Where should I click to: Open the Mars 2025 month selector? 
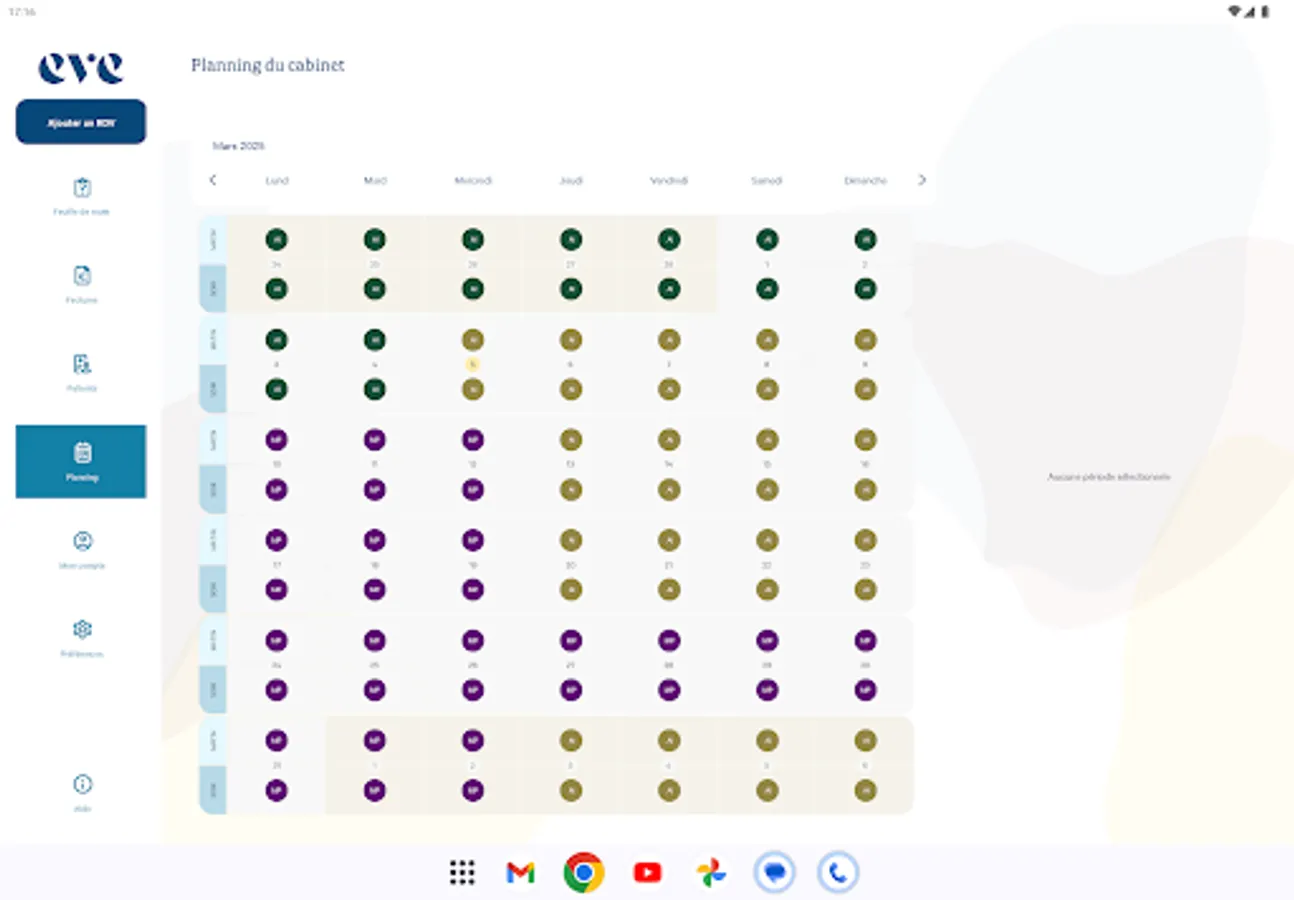[239, 145]
